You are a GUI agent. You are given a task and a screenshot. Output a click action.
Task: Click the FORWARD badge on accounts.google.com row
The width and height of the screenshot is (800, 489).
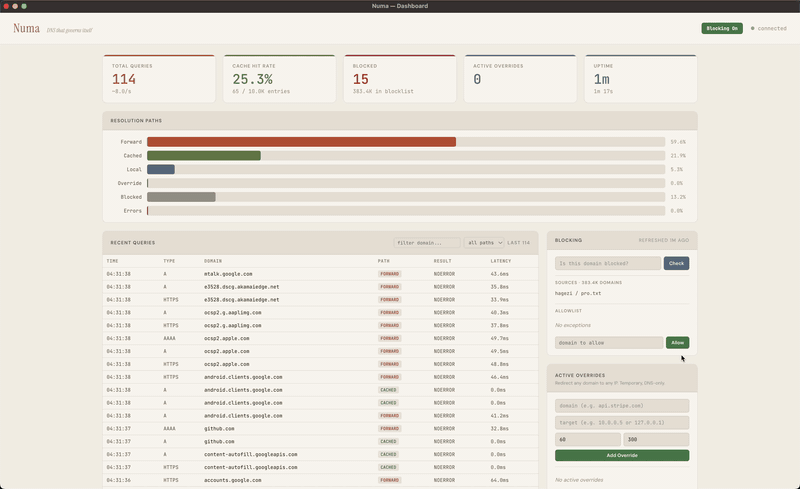tap(389, 480)
